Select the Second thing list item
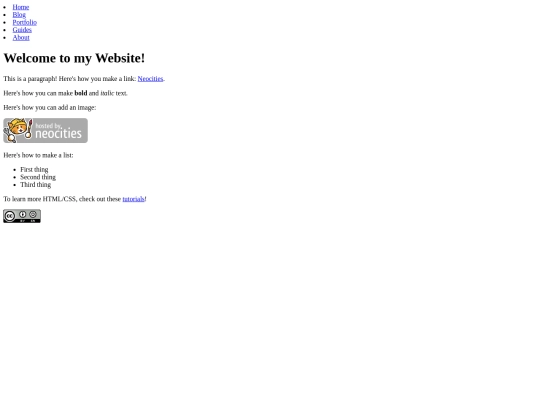 38,177
